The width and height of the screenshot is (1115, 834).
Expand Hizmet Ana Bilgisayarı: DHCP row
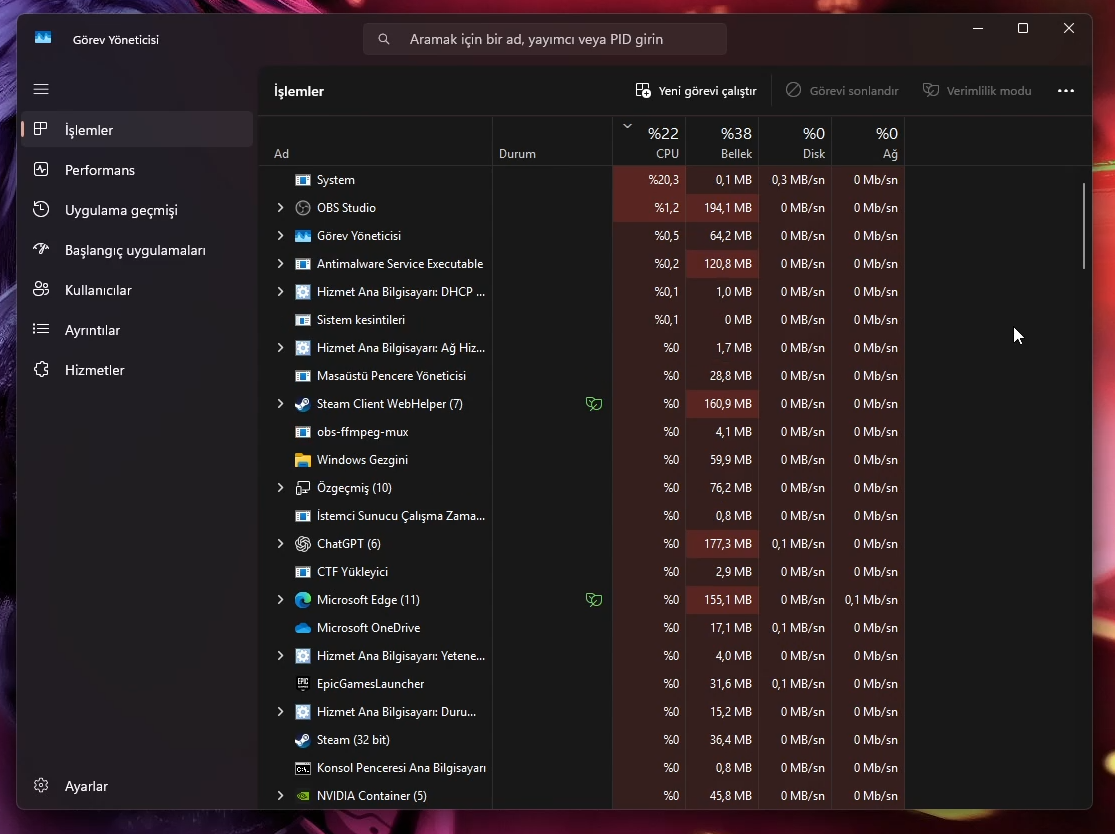(280, 292)
